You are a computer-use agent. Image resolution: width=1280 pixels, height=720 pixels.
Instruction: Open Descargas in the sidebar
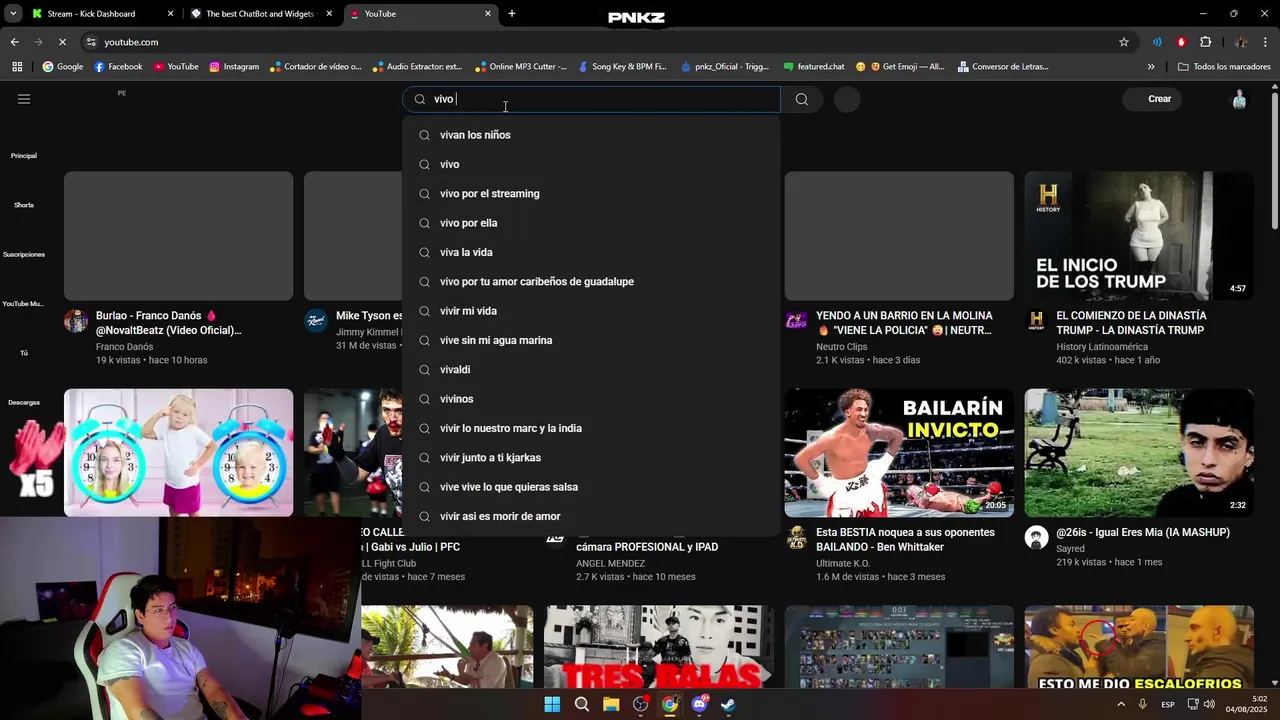pyautogui.click(x=24, y=402)
